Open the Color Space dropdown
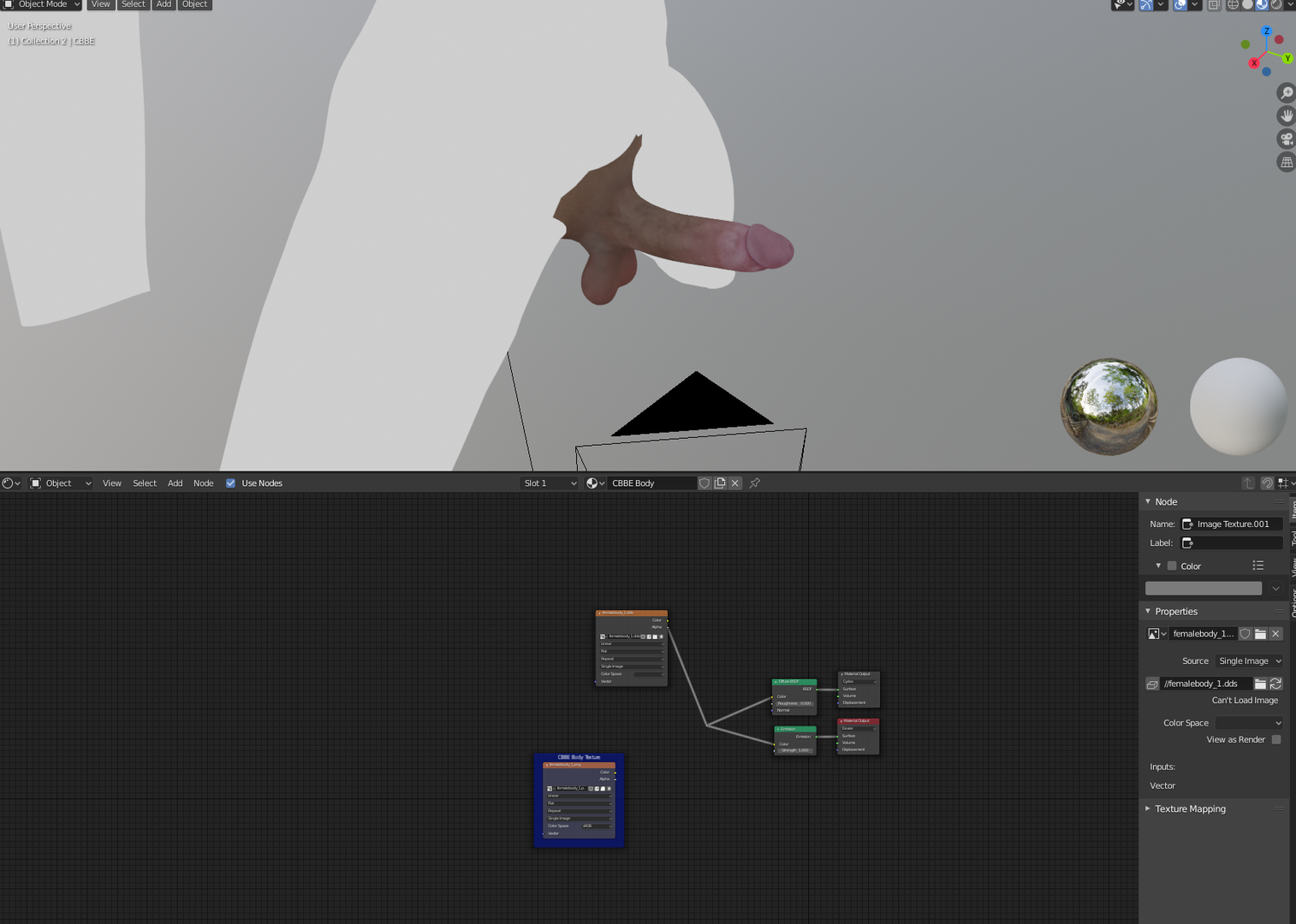This screenshot has height=924, width=1296. pos(1249,723)
